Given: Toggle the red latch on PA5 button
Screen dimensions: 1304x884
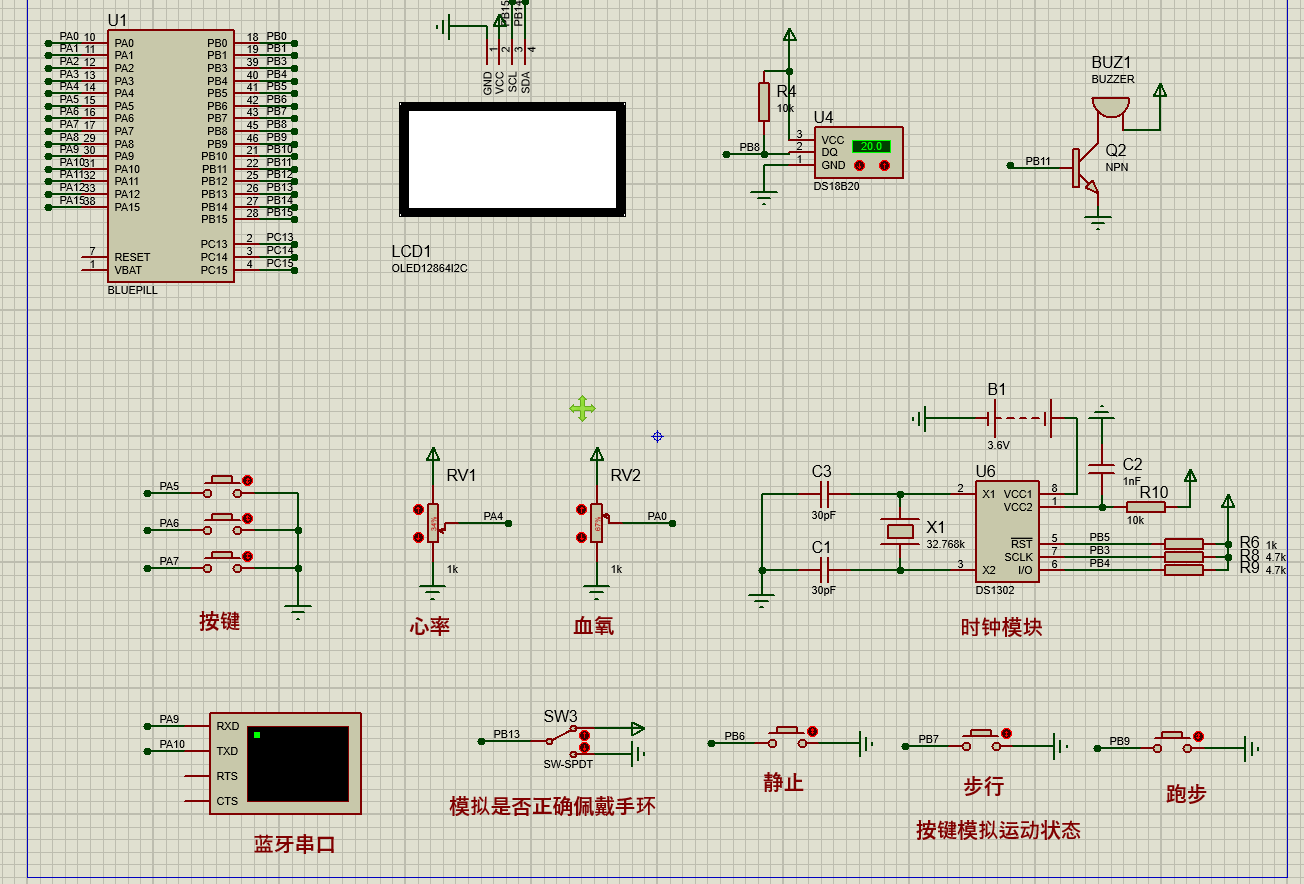Looking at the screenshot, I should tap(247, 481).
